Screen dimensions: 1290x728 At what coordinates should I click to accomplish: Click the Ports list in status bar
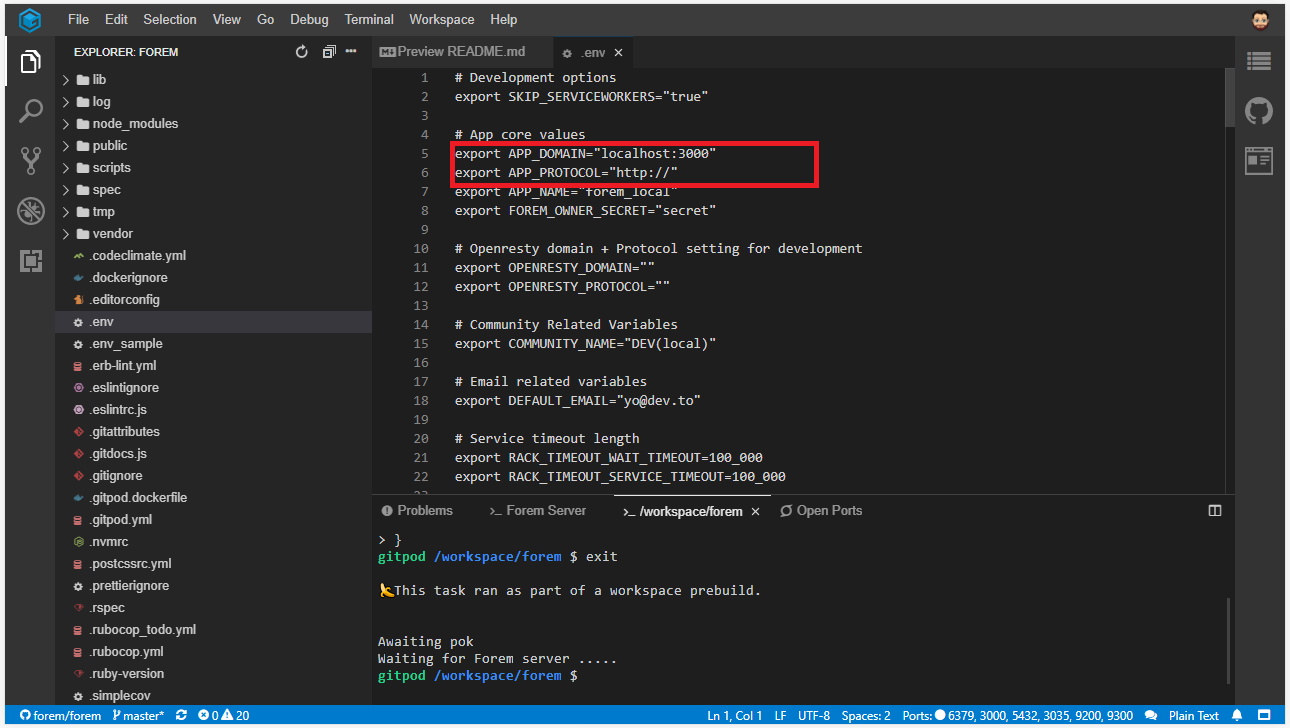pyautogui.click(x=1017, y=715)
